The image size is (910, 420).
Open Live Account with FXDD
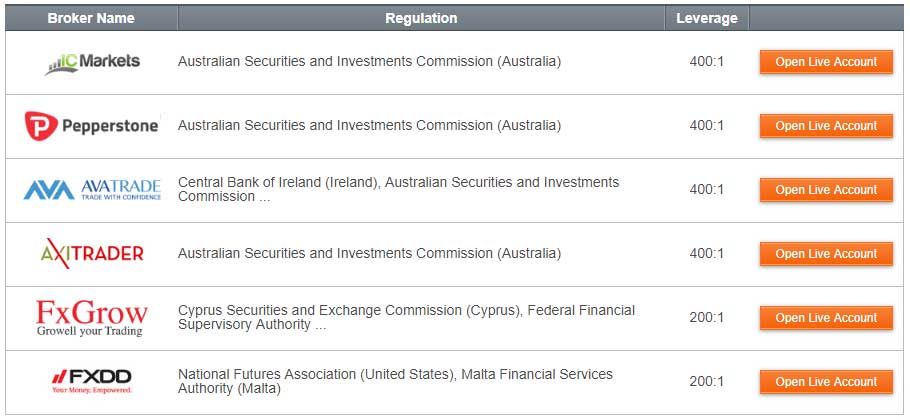826,382
